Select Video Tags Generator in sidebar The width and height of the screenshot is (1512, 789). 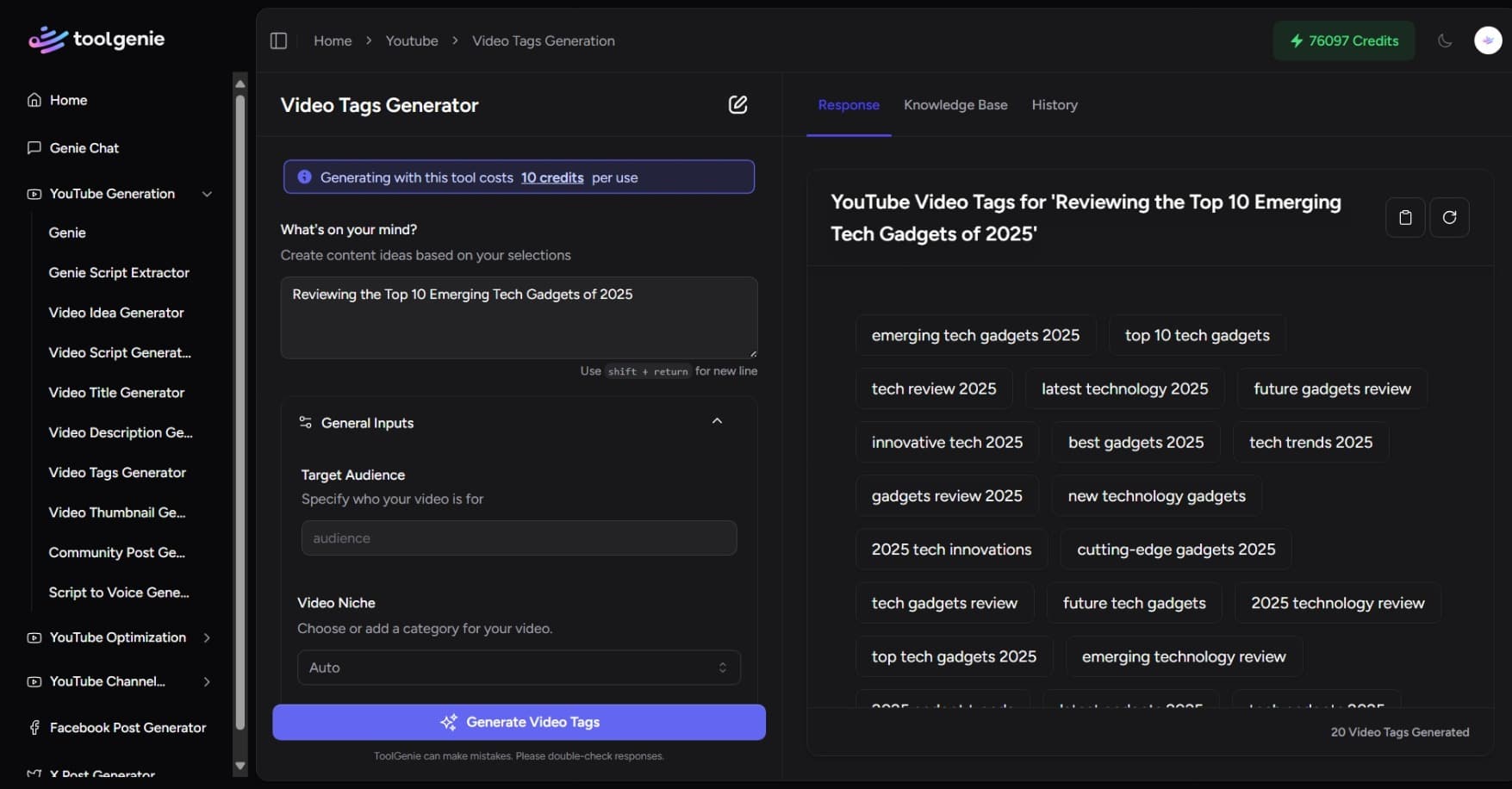pos(117,473)
